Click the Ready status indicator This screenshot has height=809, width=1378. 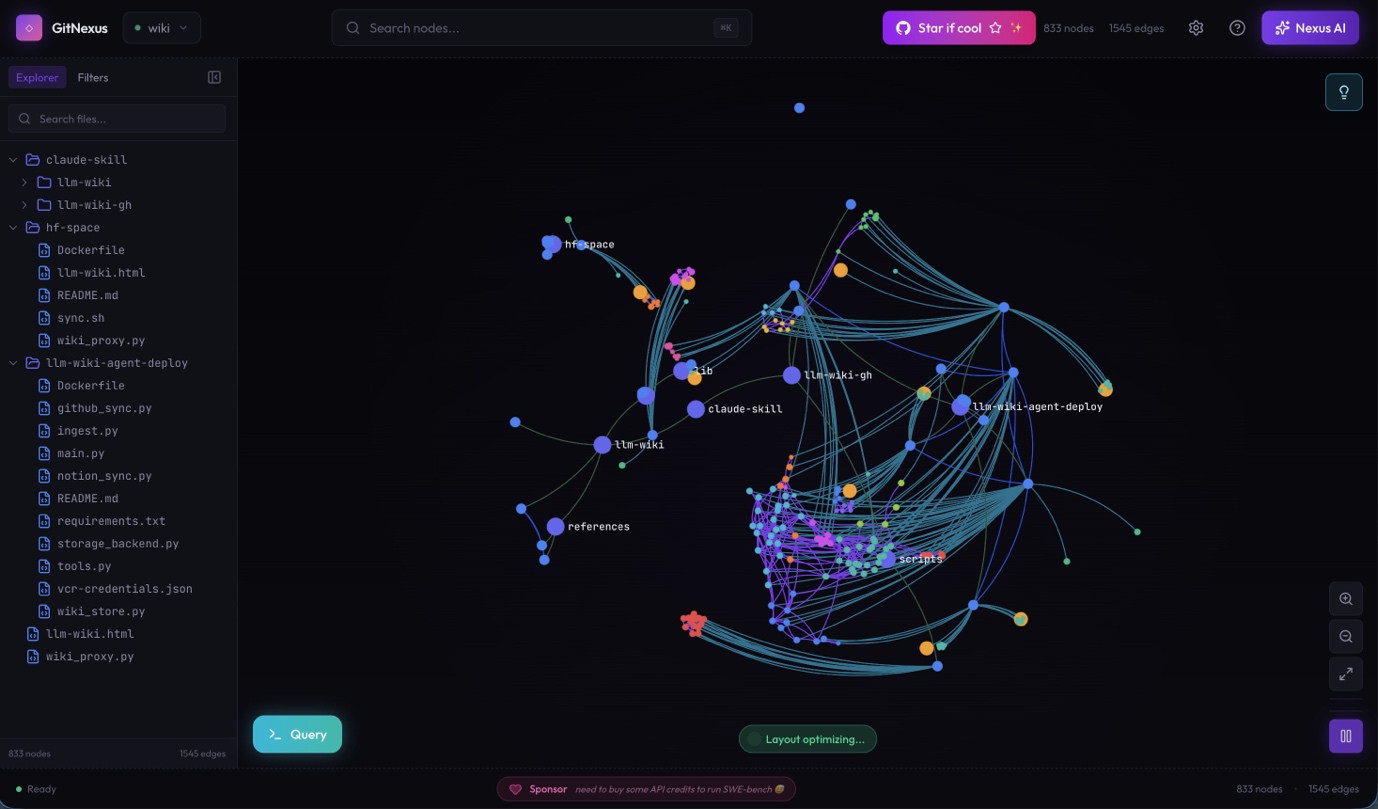tap(36, 789)
